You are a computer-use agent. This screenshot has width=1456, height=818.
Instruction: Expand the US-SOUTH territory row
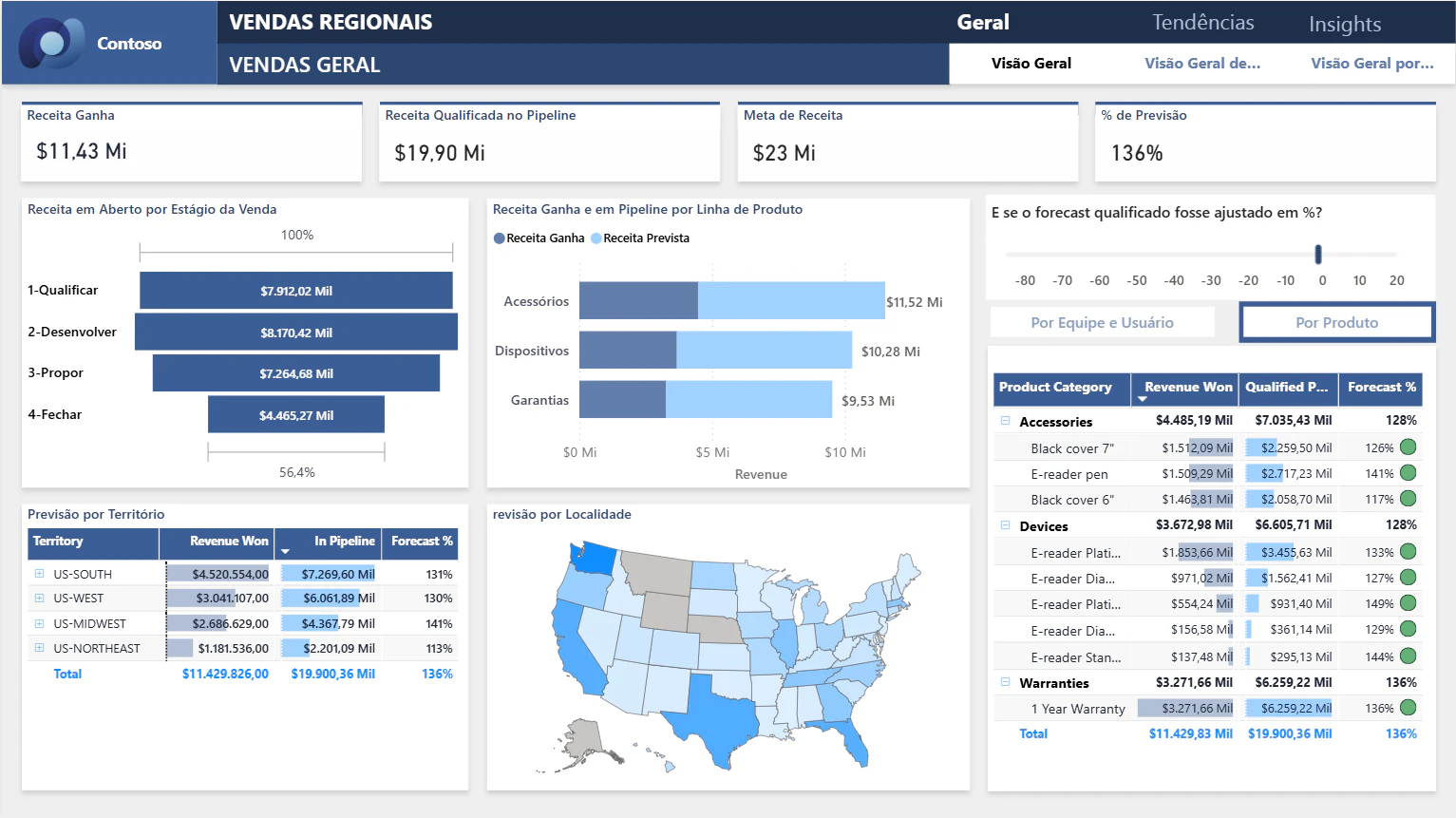tap(39, 574)
